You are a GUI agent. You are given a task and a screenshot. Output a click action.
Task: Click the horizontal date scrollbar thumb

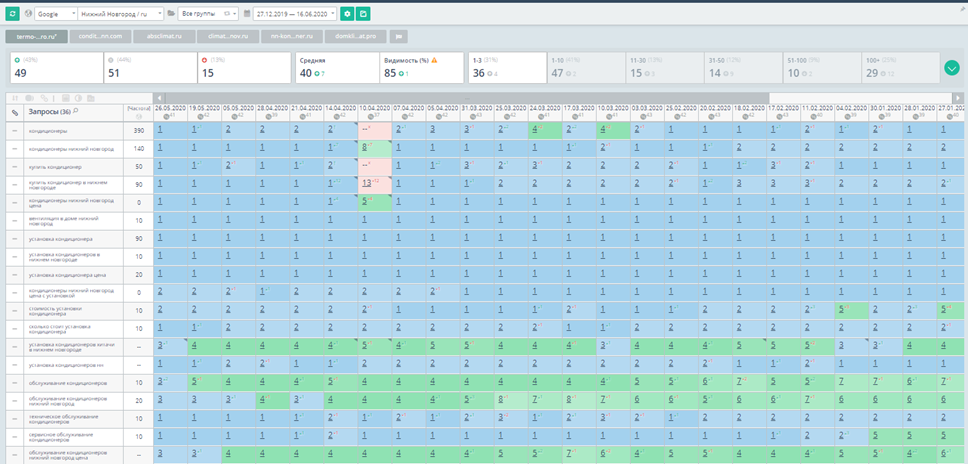click(x=467, y=98)
